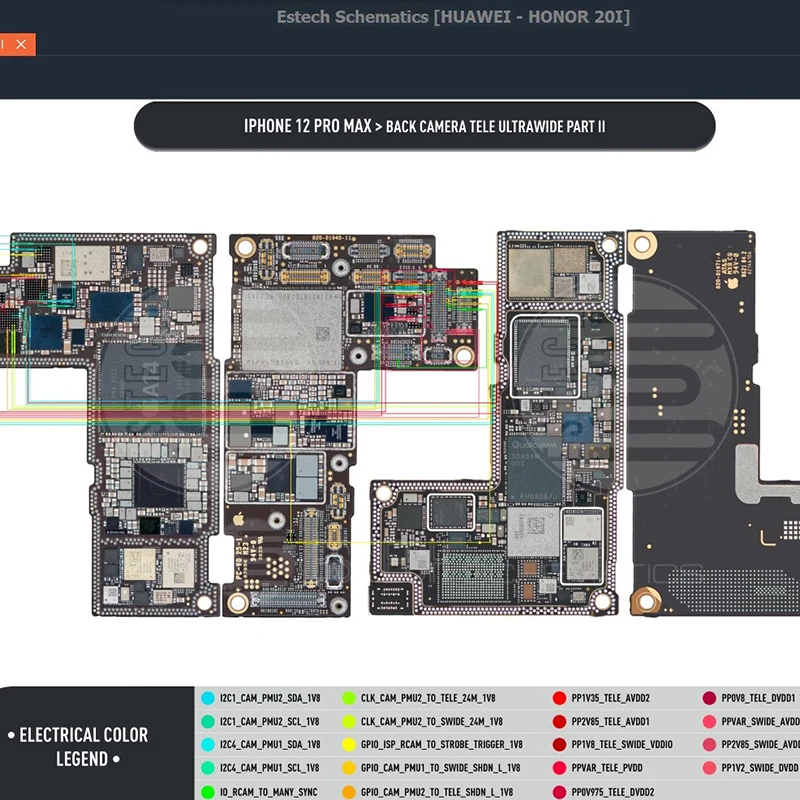
Task: Pick the PPVAR_TELE_PVDD legend swatch
Action: [x=560, y=768]
